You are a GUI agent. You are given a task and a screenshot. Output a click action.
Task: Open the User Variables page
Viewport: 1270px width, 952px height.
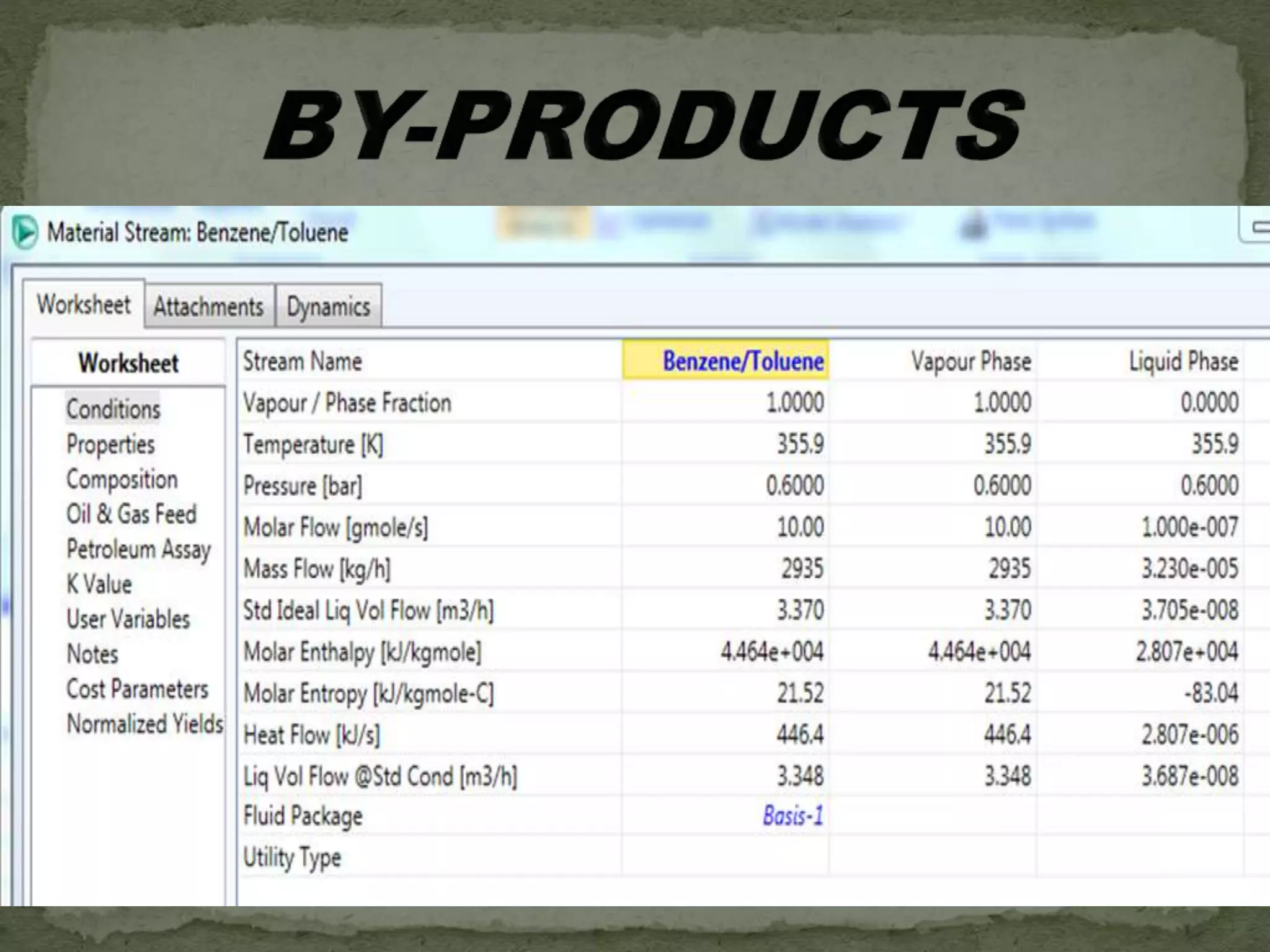point(128,619)
